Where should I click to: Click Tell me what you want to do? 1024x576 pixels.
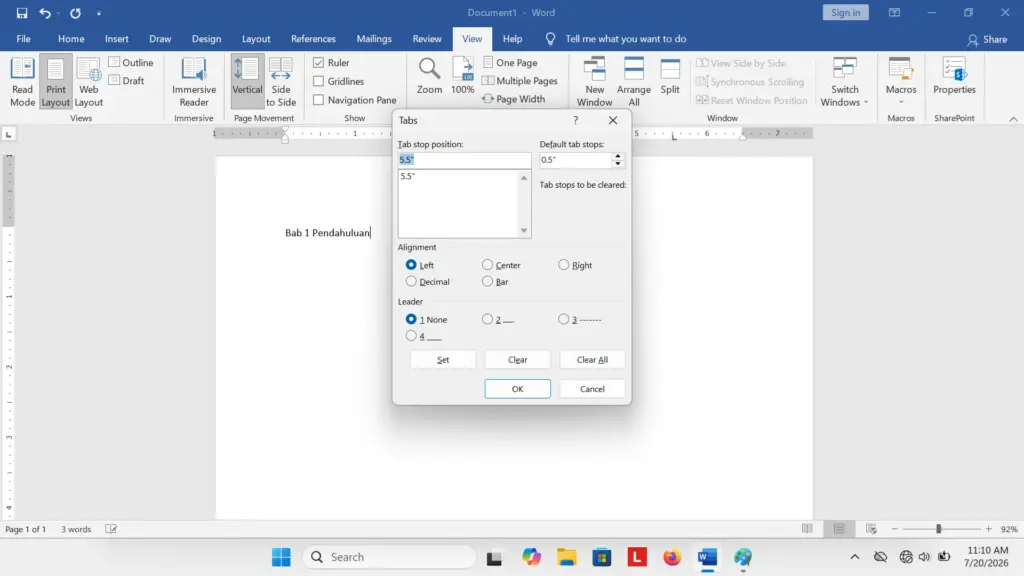(626, 39)
